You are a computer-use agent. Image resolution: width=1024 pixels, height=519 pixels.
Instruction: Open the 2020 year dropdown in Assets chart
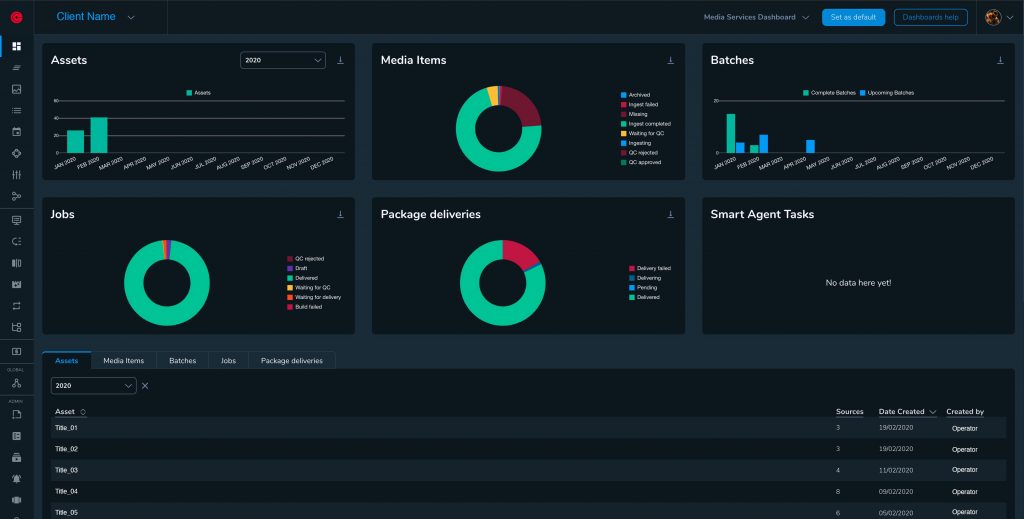(283, 61)
